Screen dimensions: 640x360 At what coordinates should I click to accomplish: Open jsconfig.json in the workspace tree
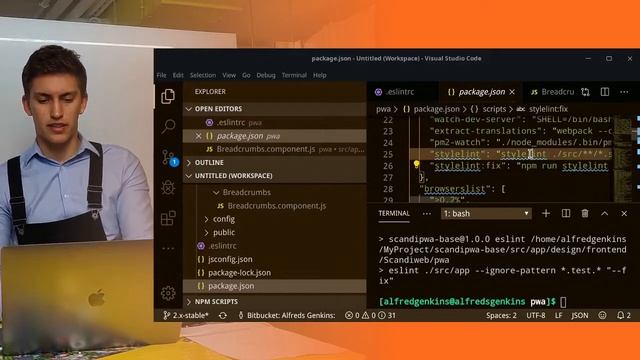tap(274, 259)
